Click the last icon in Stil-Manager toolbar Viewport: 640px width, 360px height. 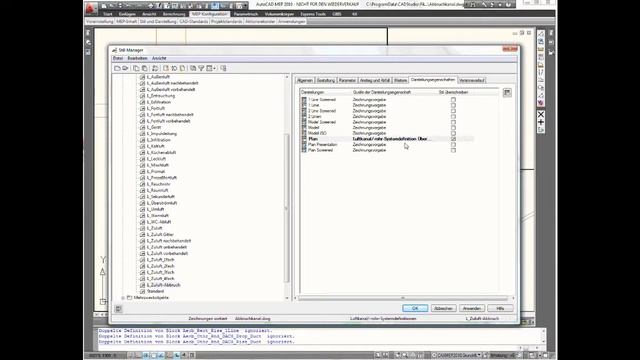[223, 69]
